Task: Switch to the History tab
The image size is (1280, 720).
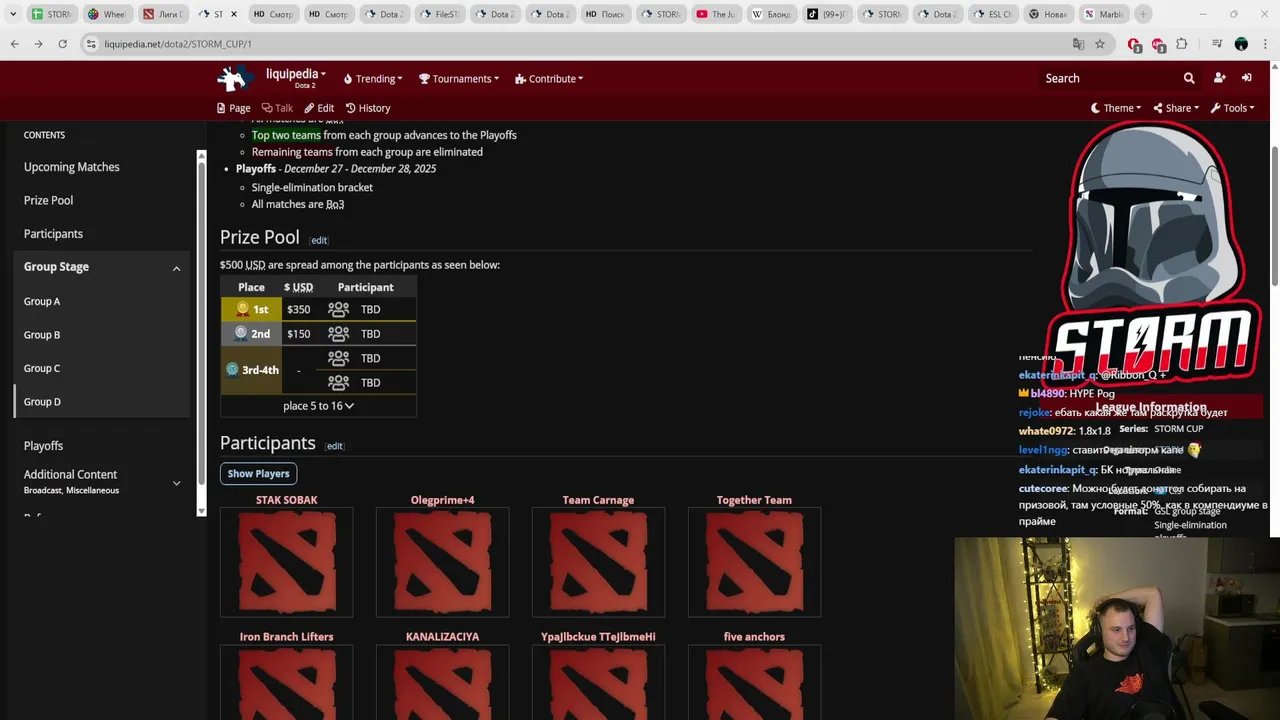Action: pyautogui.click(x=368, y=108)
